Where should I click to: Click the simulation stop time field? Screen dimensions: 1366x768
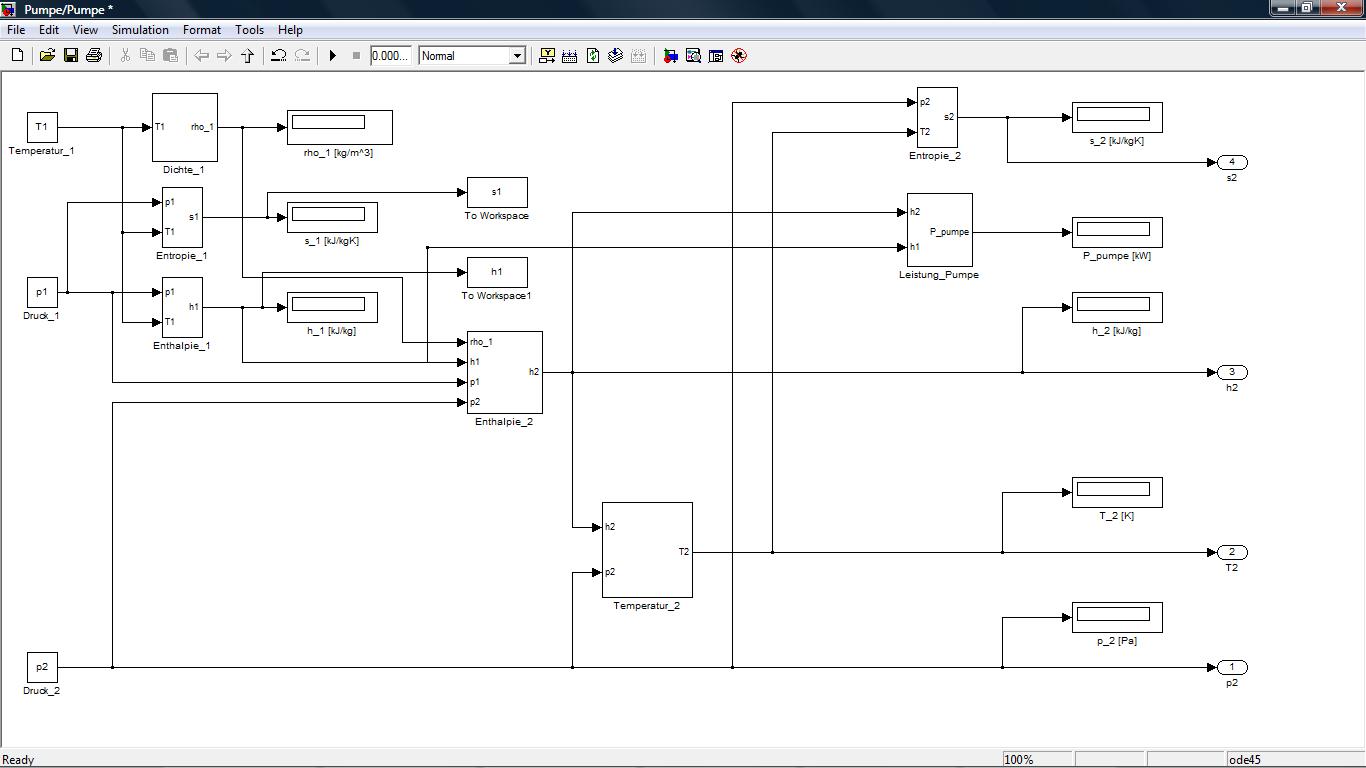pos(389,56)
